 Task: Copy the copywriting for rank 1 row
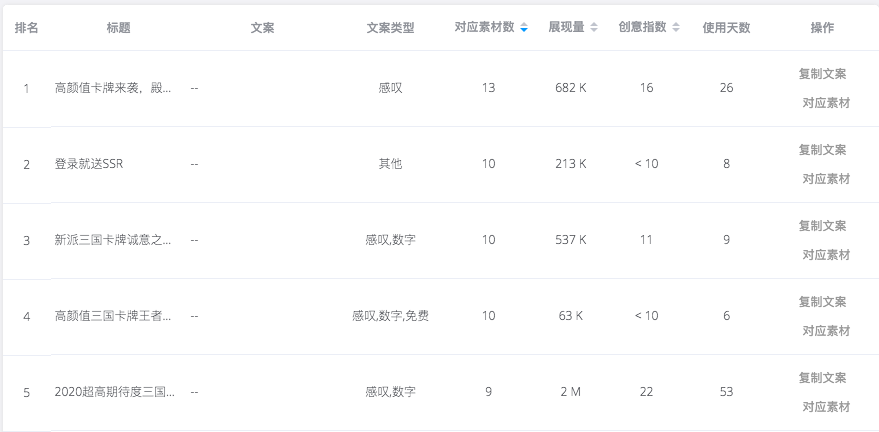coord(822,74)
